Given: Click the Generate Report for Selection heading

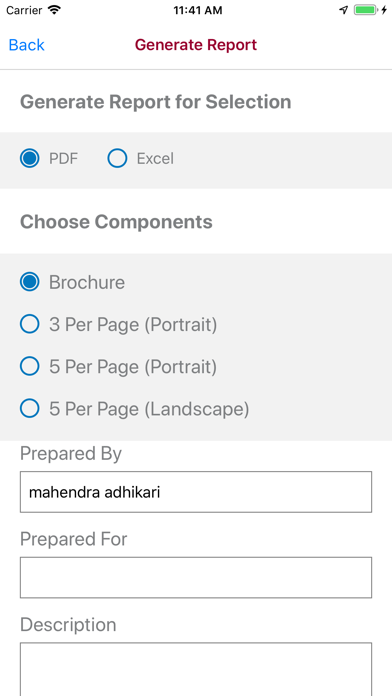Looking at the screenshot, I should coord(156,102).
